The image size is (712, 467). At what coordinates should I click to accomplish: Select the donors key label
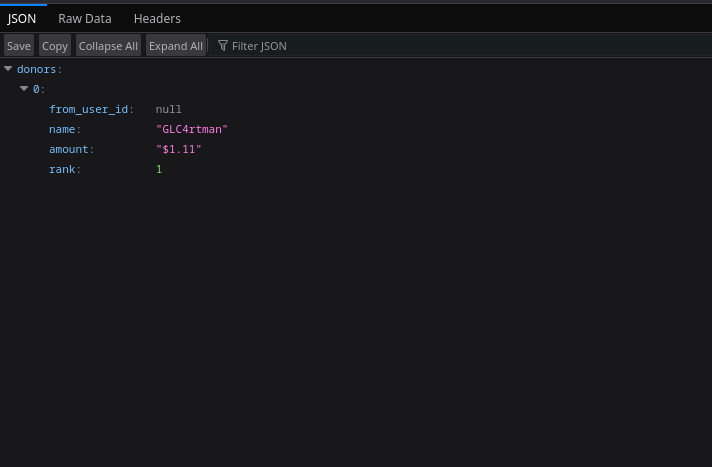36,69
